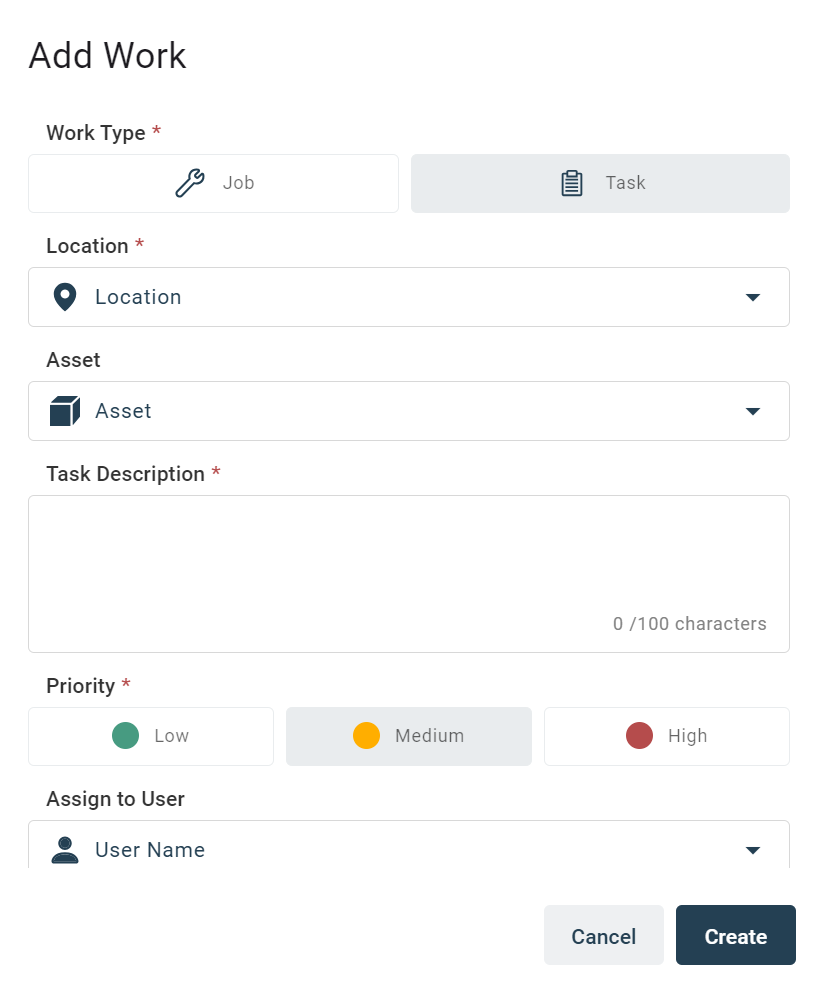Click the Add Work title
Image resolution: width=822 pixels, height=994 pixels.
[107, 56]
